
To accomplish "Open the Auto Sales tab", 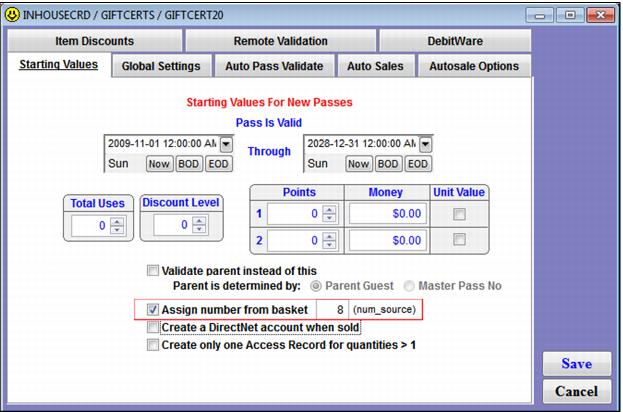I will [x=375, y=66].
